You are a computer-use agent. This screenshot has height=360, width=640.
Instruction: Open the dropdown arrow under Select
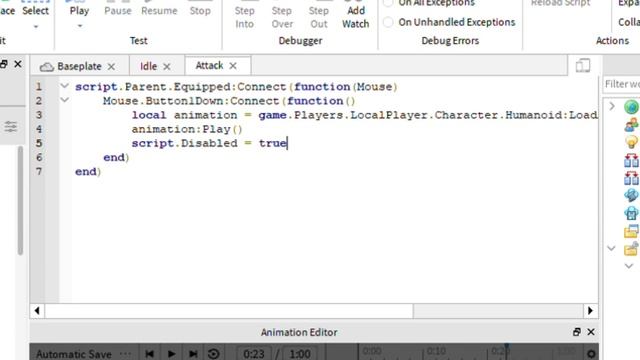click(36, 27)
